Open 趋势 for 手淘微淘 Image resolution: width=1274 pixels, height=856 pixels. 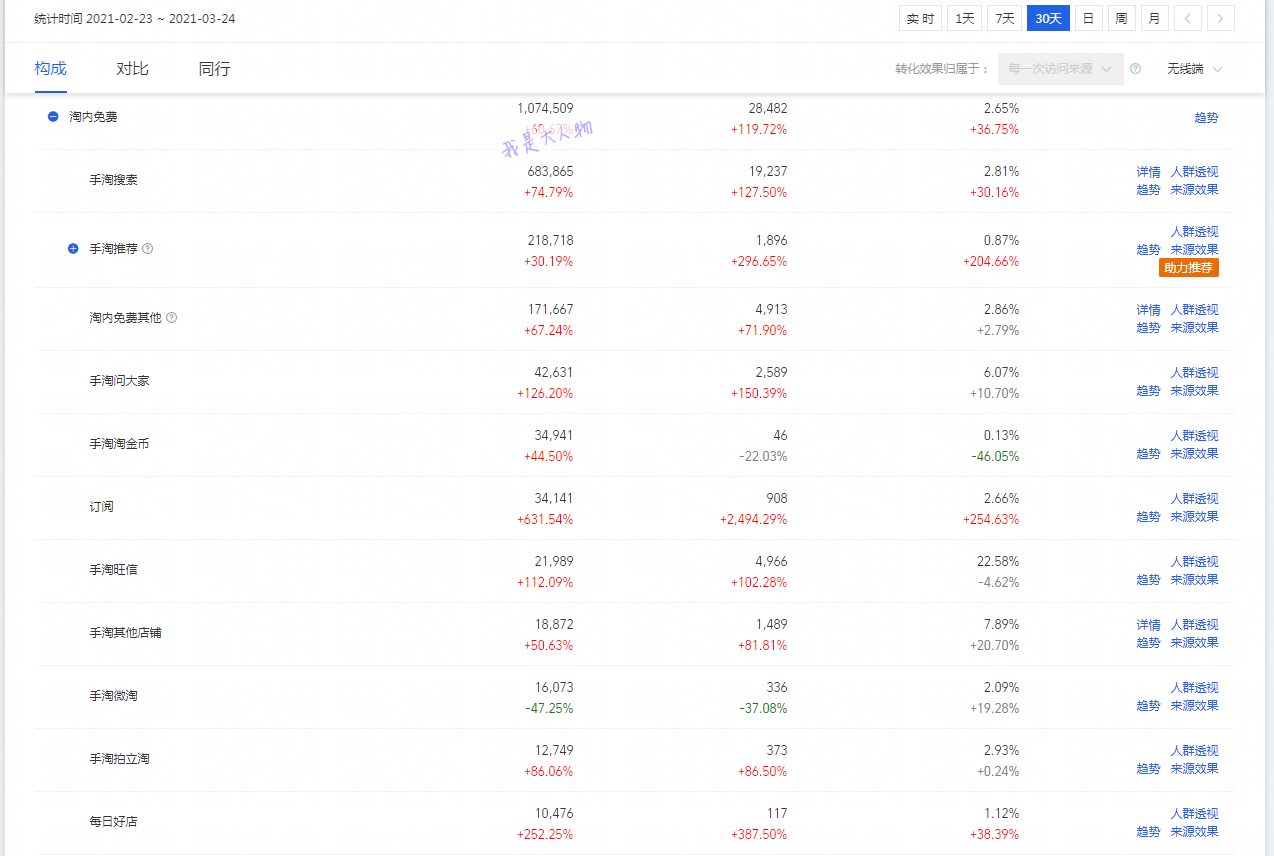(x=1148, y=706)
